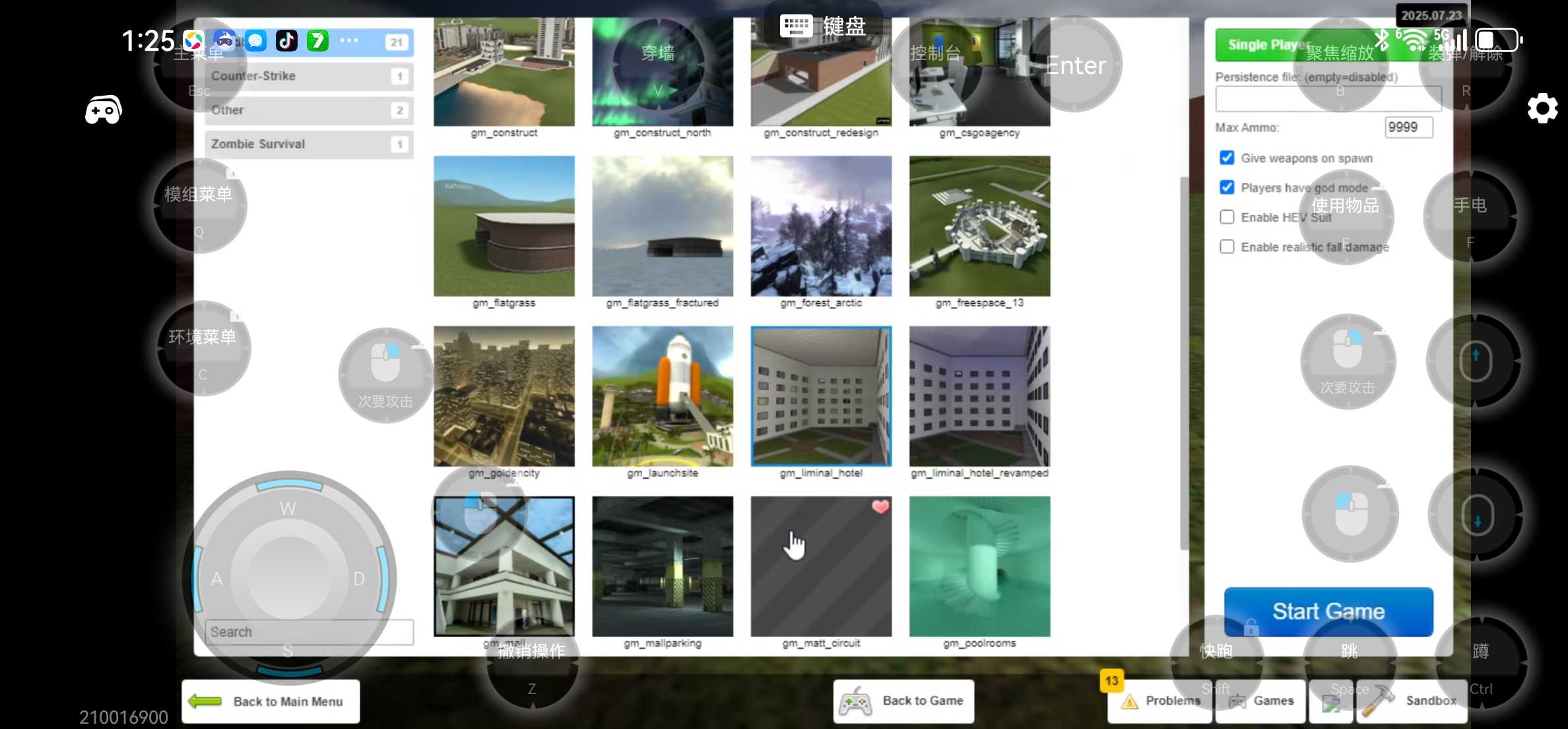The height and width of the screenshot is (729, 1568).
Task: Tap the D direction on the joystick
Action: 359,579
